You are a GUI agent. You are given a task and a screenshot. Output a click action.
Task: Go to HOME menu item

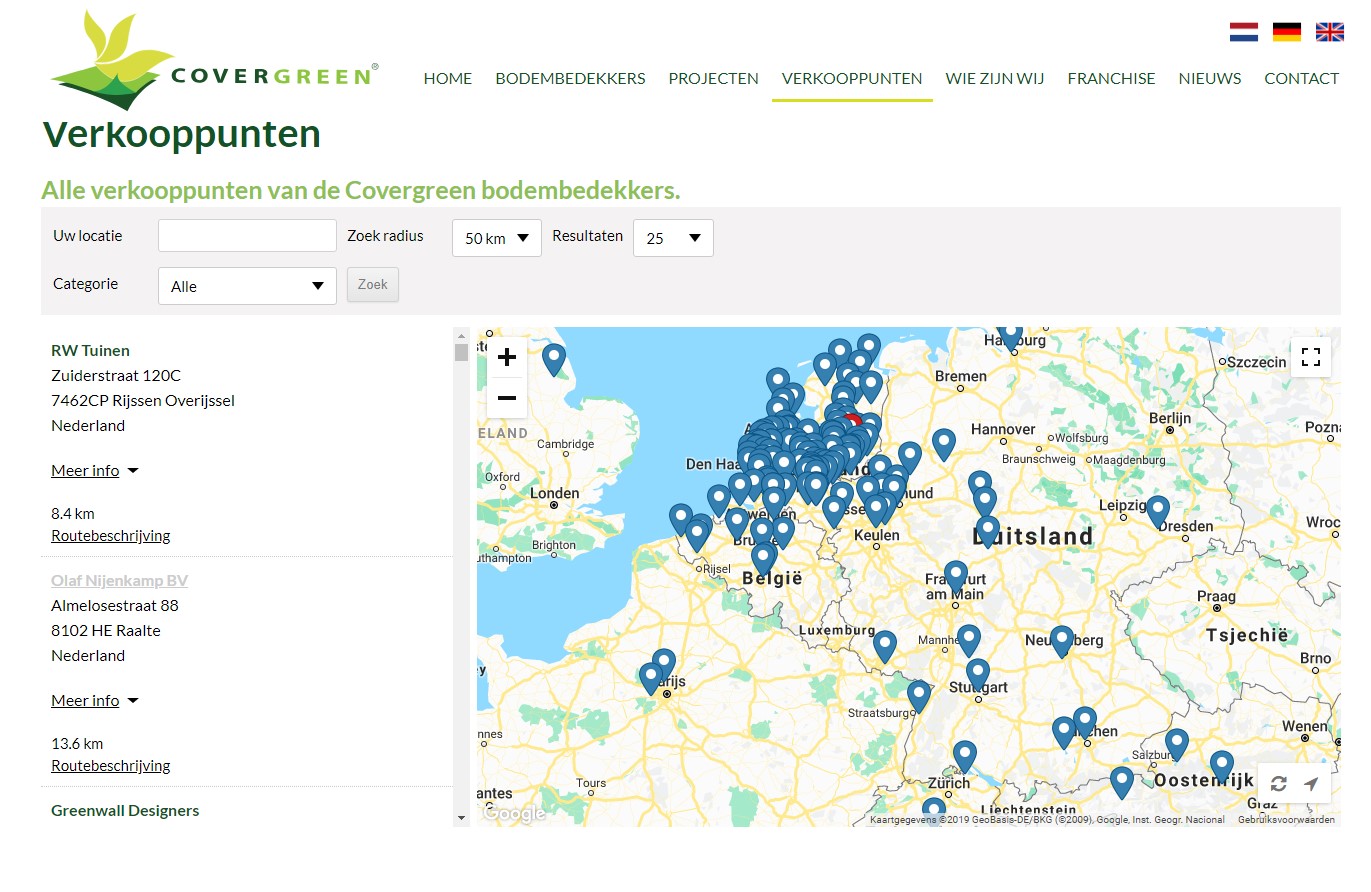[x=448, y=78]
